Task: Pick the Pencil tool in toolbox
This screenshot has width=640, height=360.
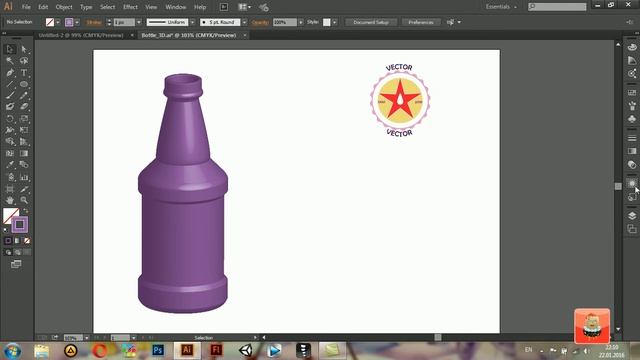Action: (24, 96)
